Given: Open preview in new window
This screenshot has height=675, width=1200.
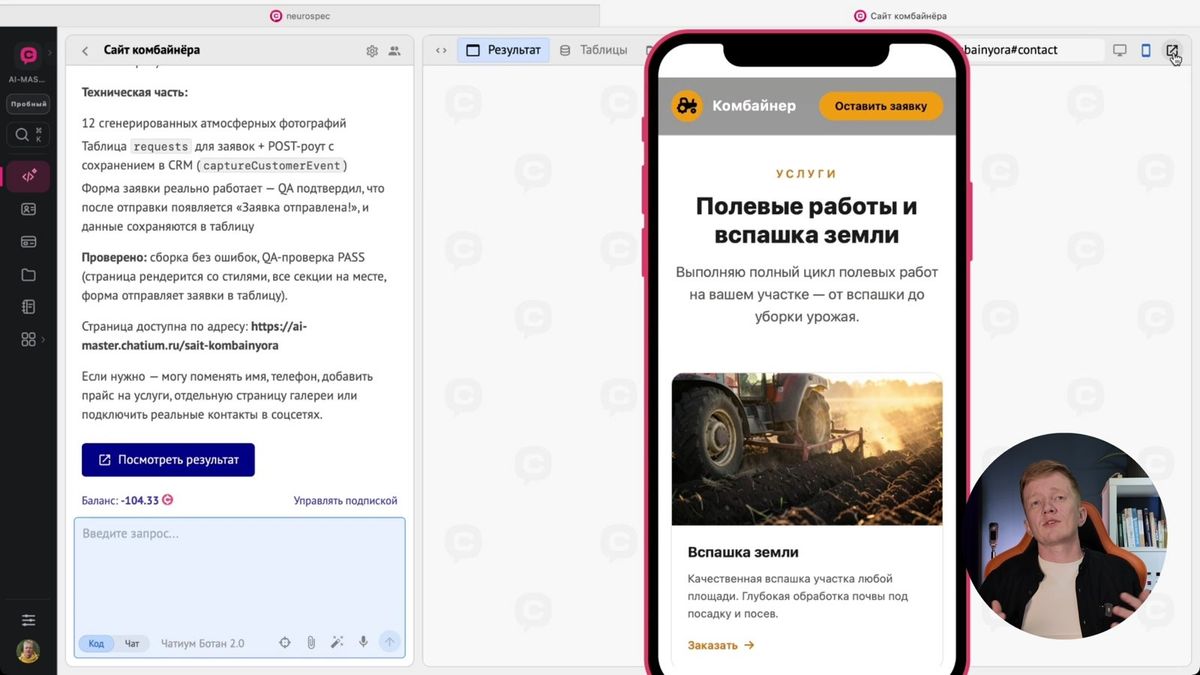Looking at the screenshot, I should (x=1172, y=50).
